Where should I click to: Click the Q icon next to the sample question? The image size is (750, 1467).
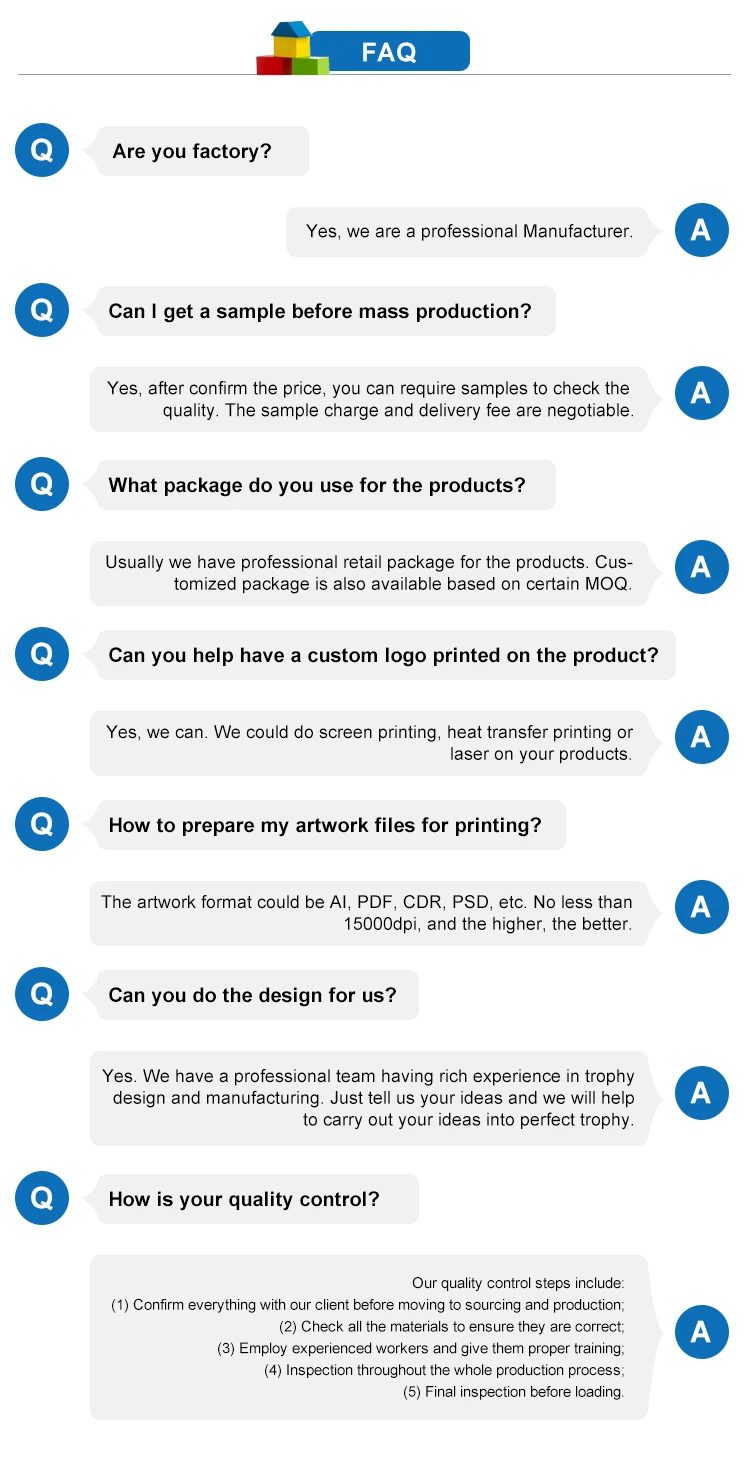42,310
